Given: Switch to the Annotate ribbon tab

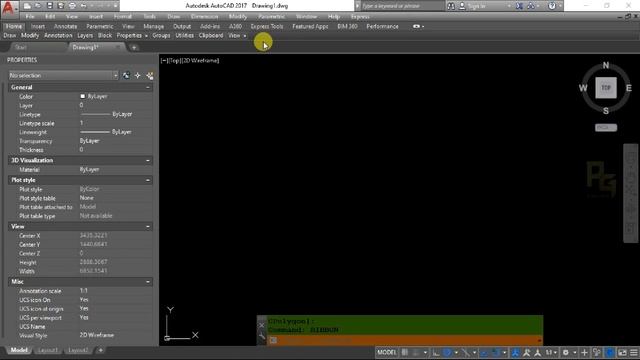Looking at the screenshot, I should (x=65, y=27).
